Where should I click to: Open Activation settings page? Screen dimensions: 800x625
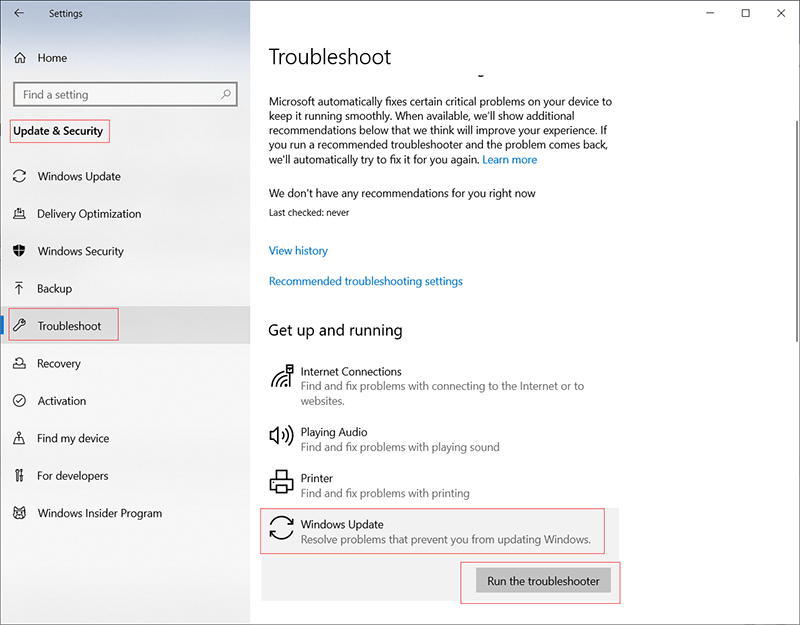coord(125,401)
